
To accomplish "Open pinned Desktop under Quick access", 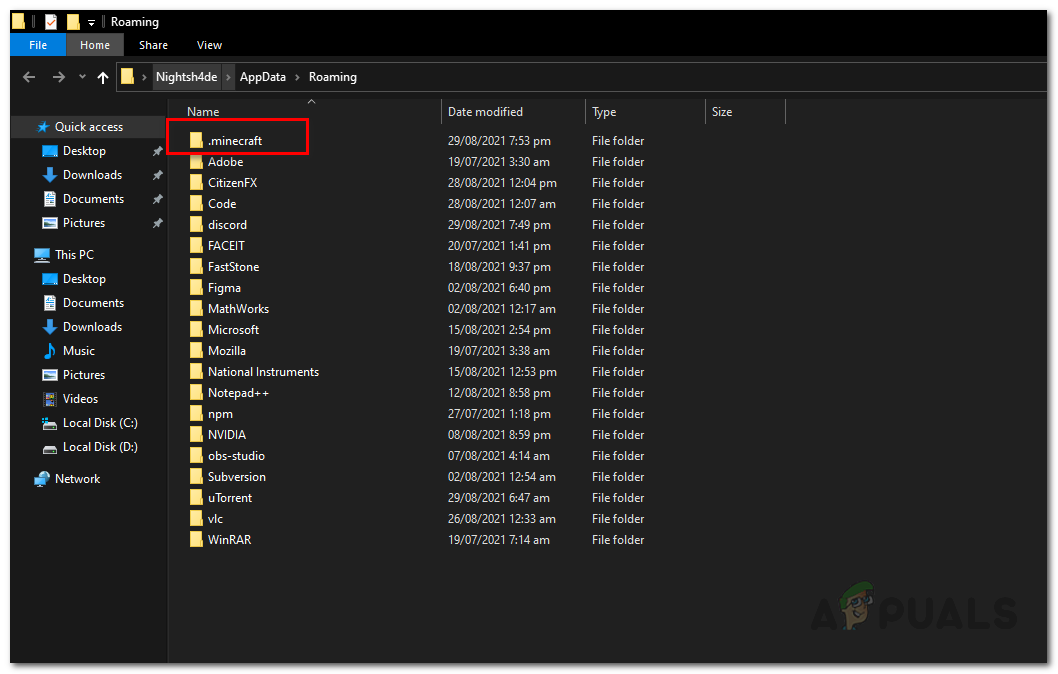I will (x=84, y=151).
